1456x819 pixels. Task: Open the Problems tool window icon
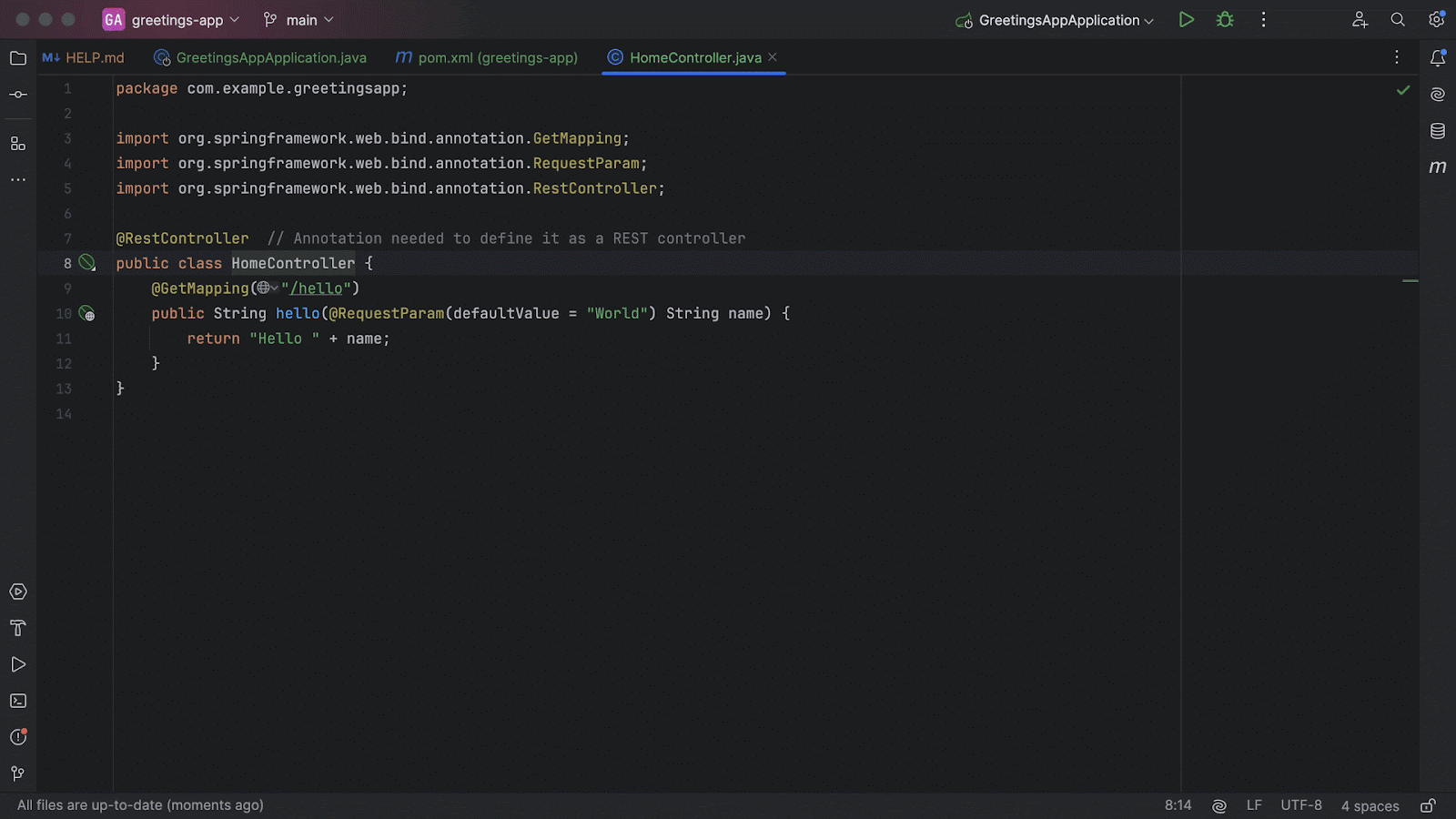point(17,737)
